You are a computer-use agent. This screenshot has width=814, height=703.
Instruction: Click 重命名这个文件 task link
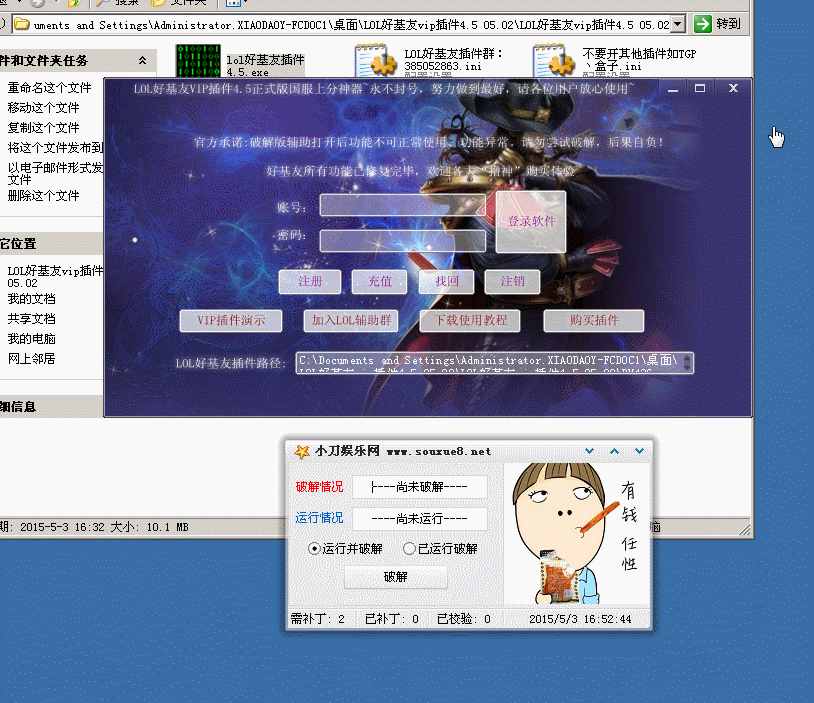click(x=49, y=87)
